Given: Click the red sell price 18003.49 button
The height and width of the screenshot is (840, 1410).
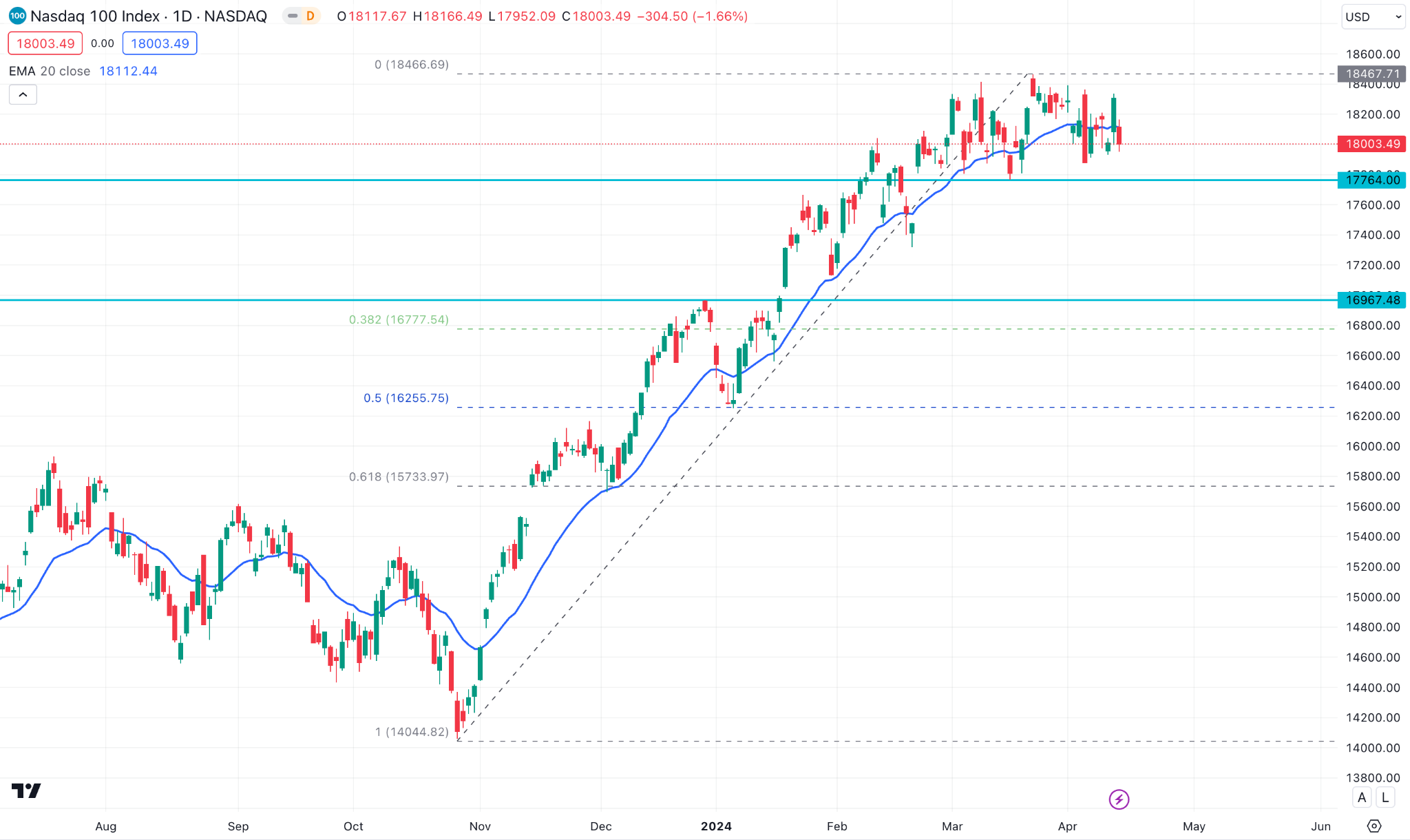Looking at the screenshot, I should (x=45, y=43).
